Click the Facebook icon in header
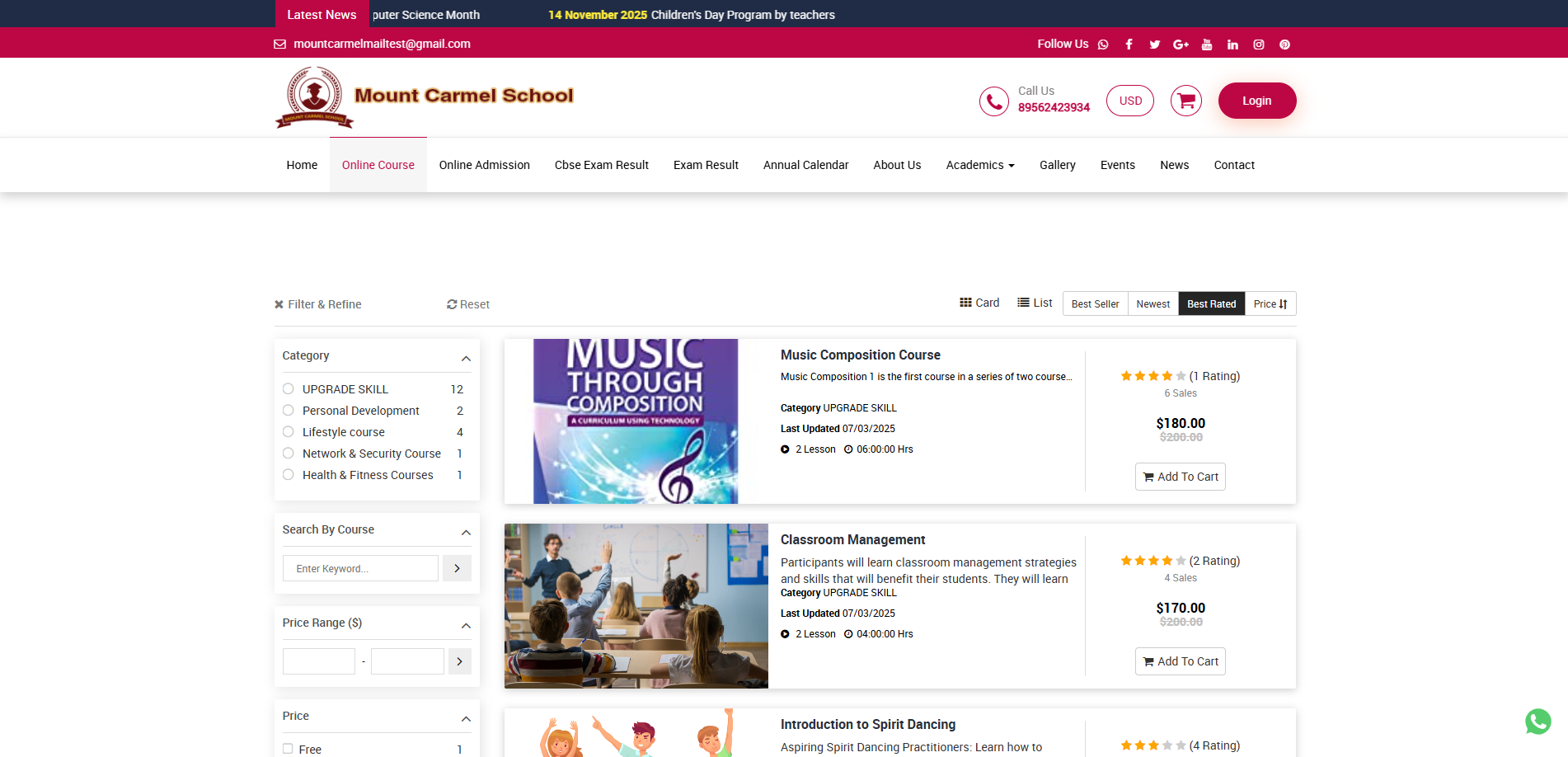The height and width of the screenshot is (757, 1568). (1129, 45)
